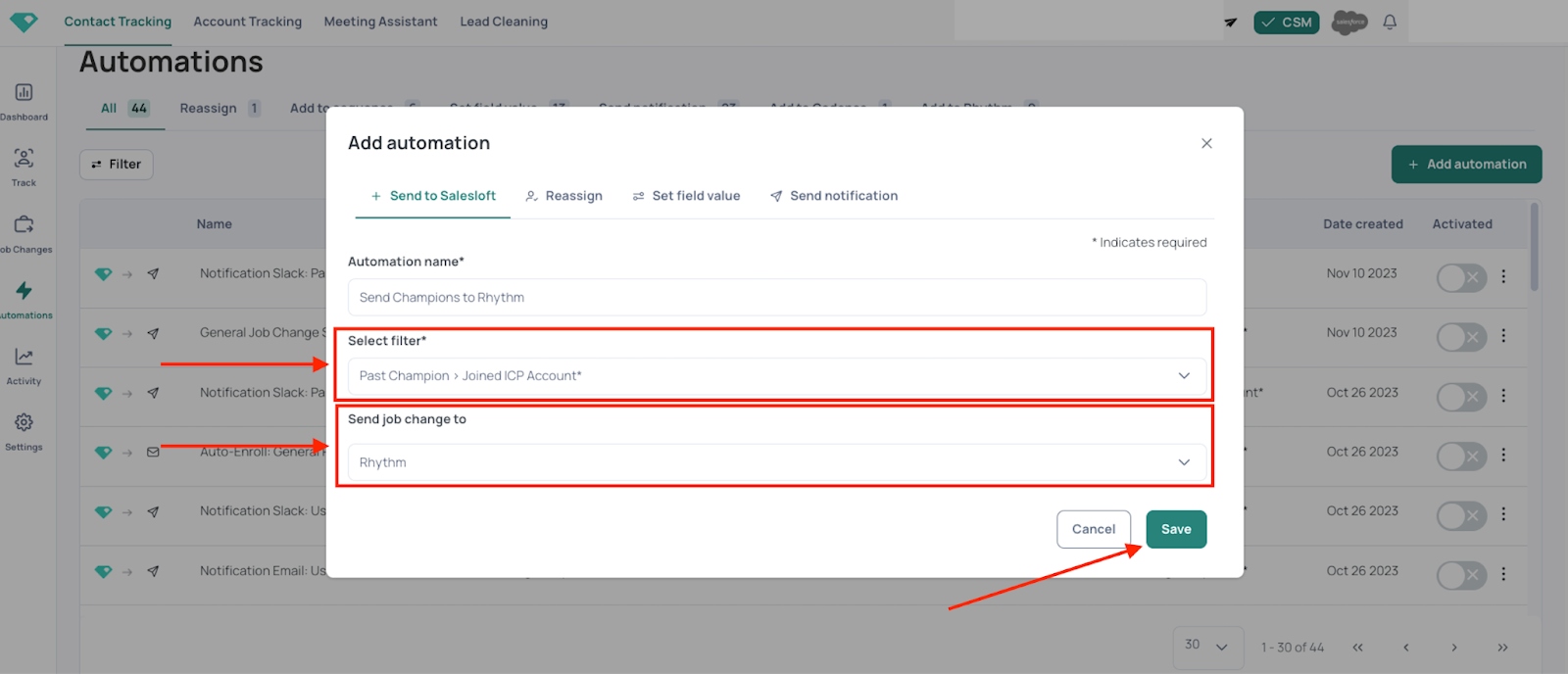The width and height of the screenshot is (1568, 674).
Task: Select the Reassign 1 filter tab
Action: point(220,108)
